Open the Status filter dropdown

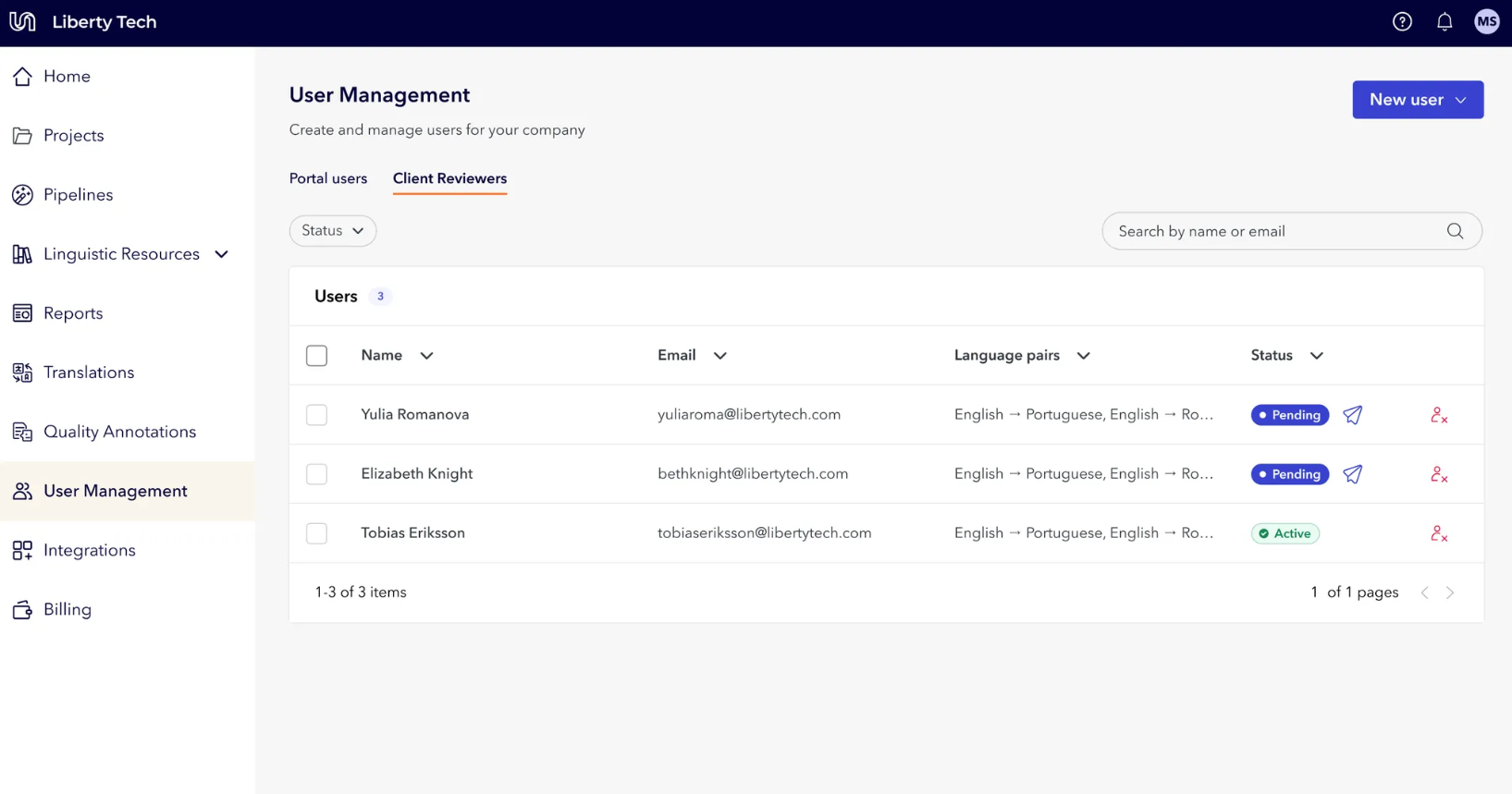tap(333, 230)
